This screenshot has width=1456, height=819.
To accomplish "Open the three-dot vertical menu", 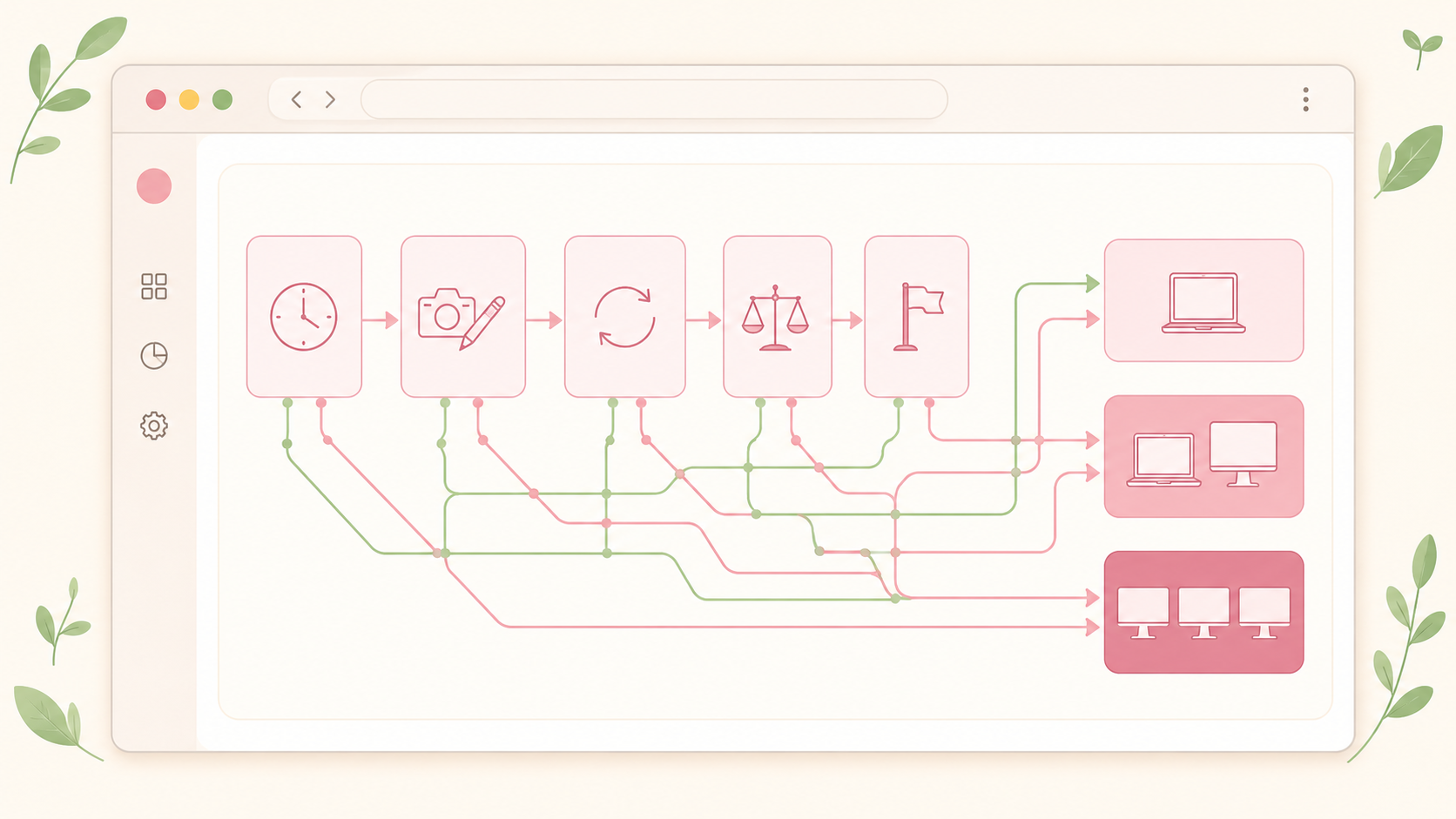I will (1305, 99).
